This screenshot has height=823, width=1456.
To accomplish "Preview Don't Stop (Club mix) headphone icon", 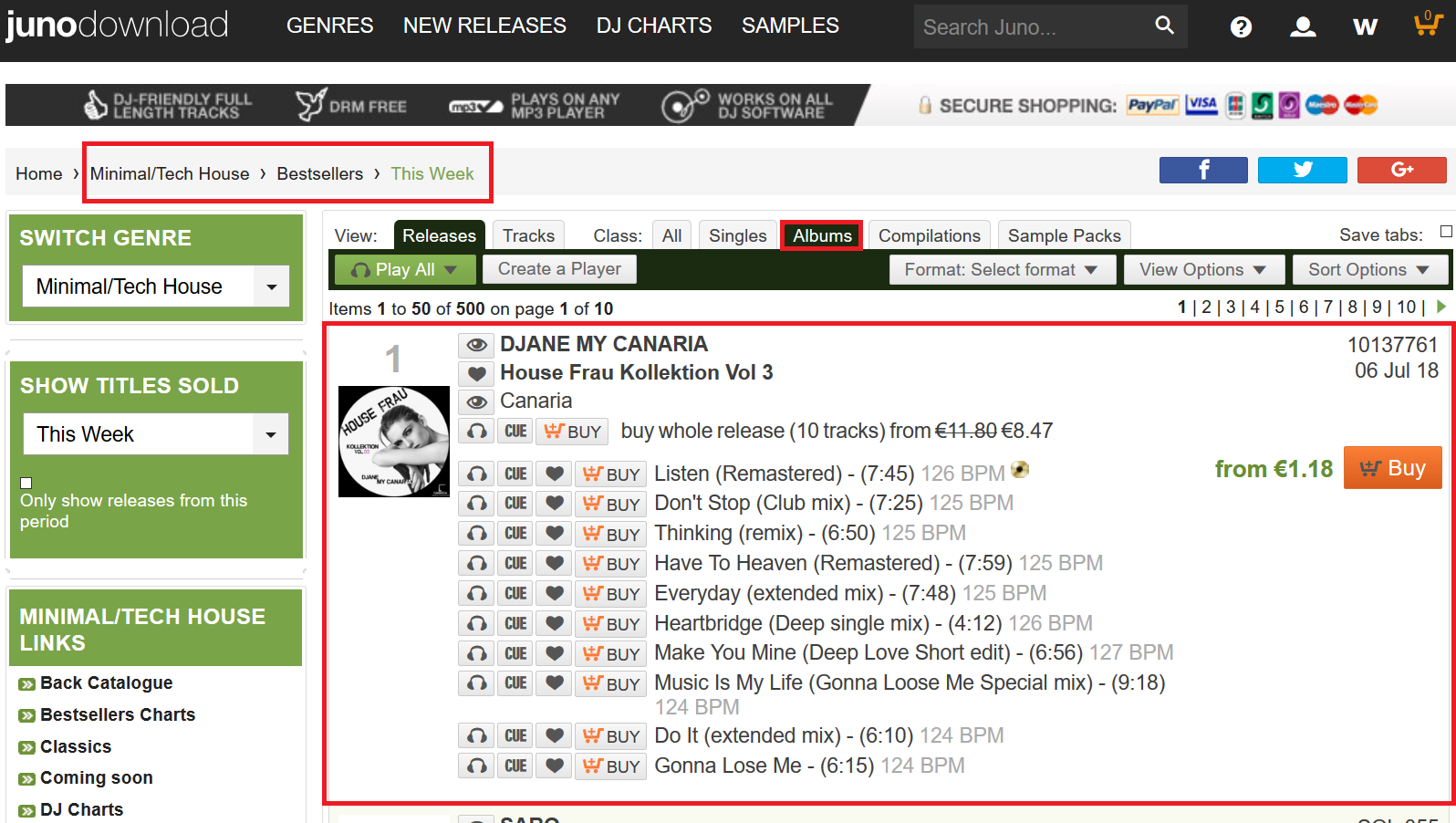I will tap(477, 503).
